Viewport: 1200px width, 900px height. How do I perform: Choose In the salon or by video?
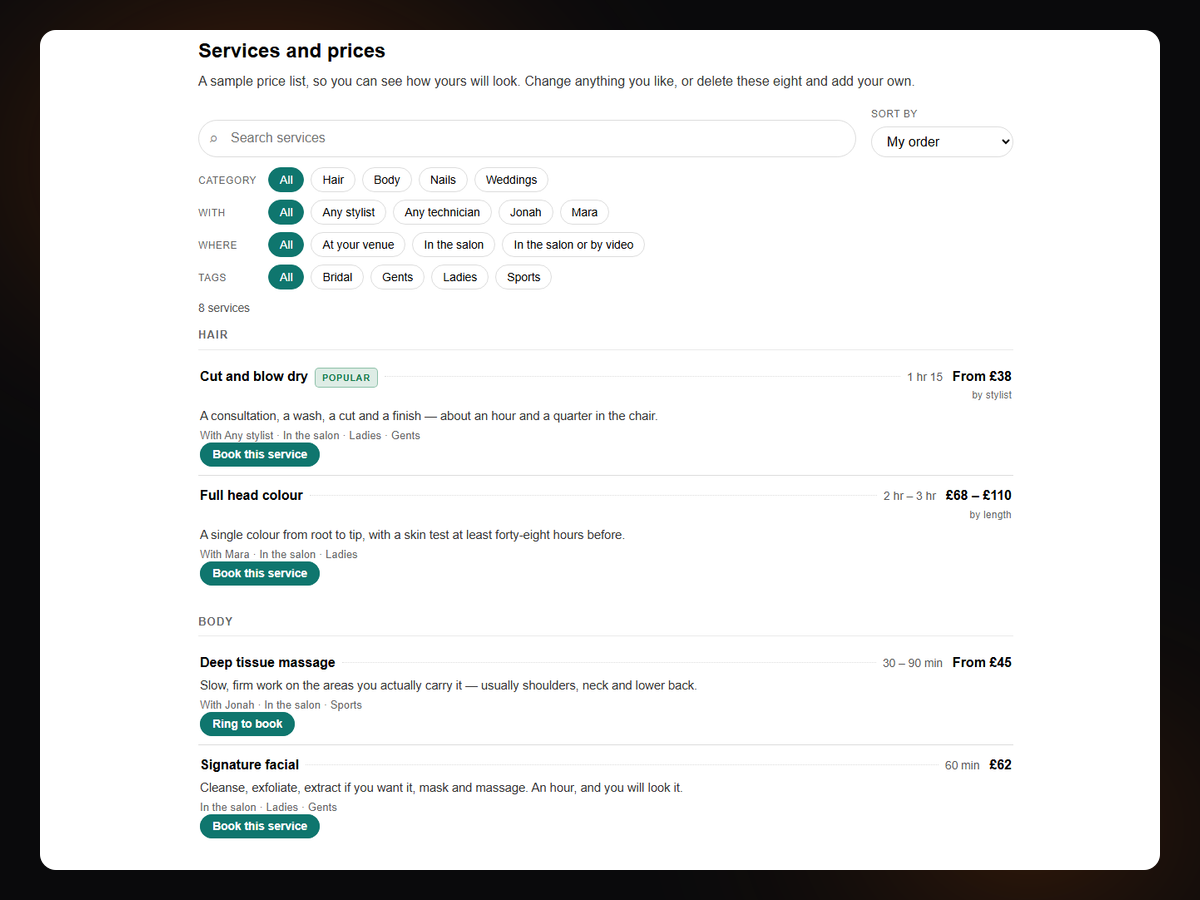[574, 245]
